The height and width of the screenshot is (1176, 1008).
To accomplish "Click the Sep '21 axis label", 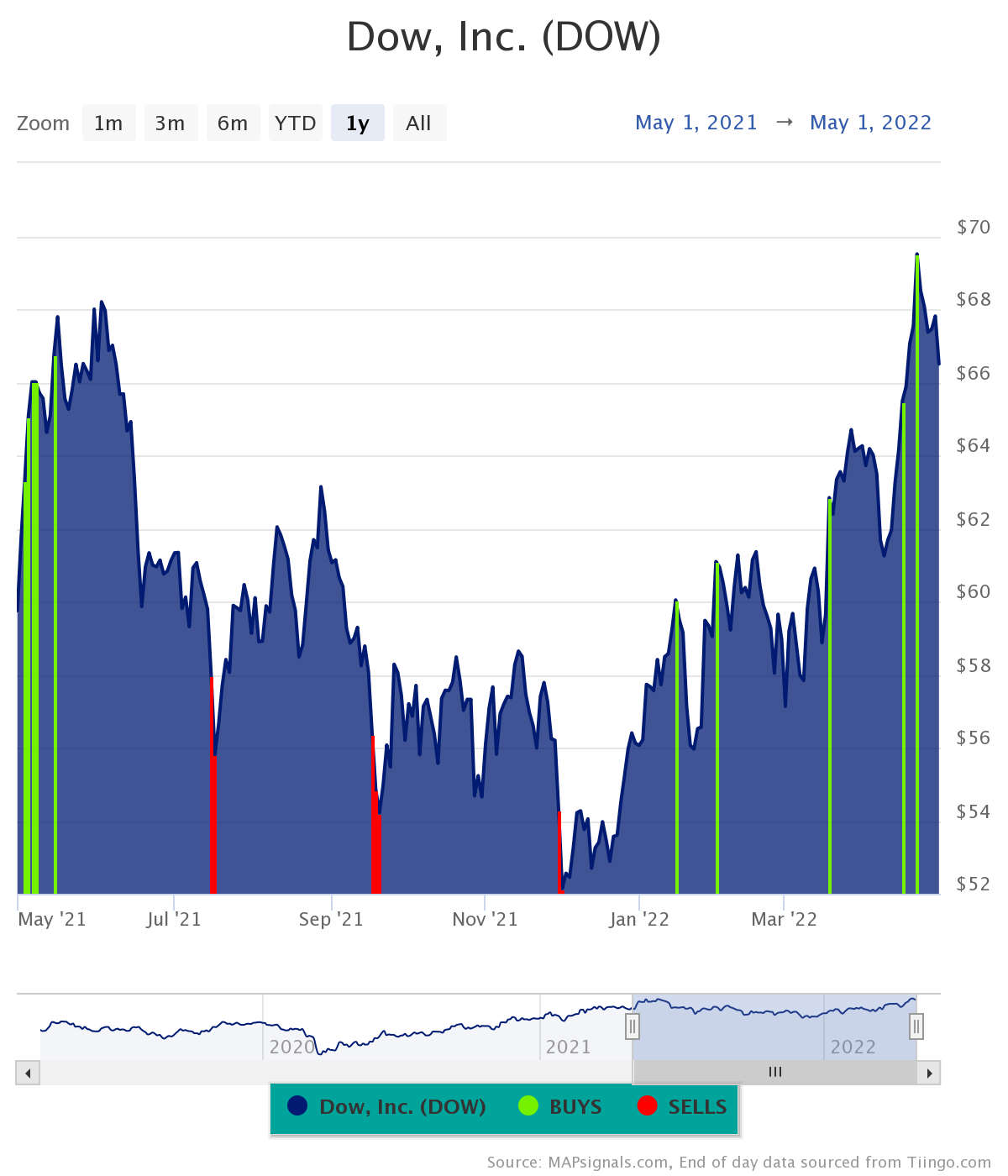I will (x=331, y=919).
